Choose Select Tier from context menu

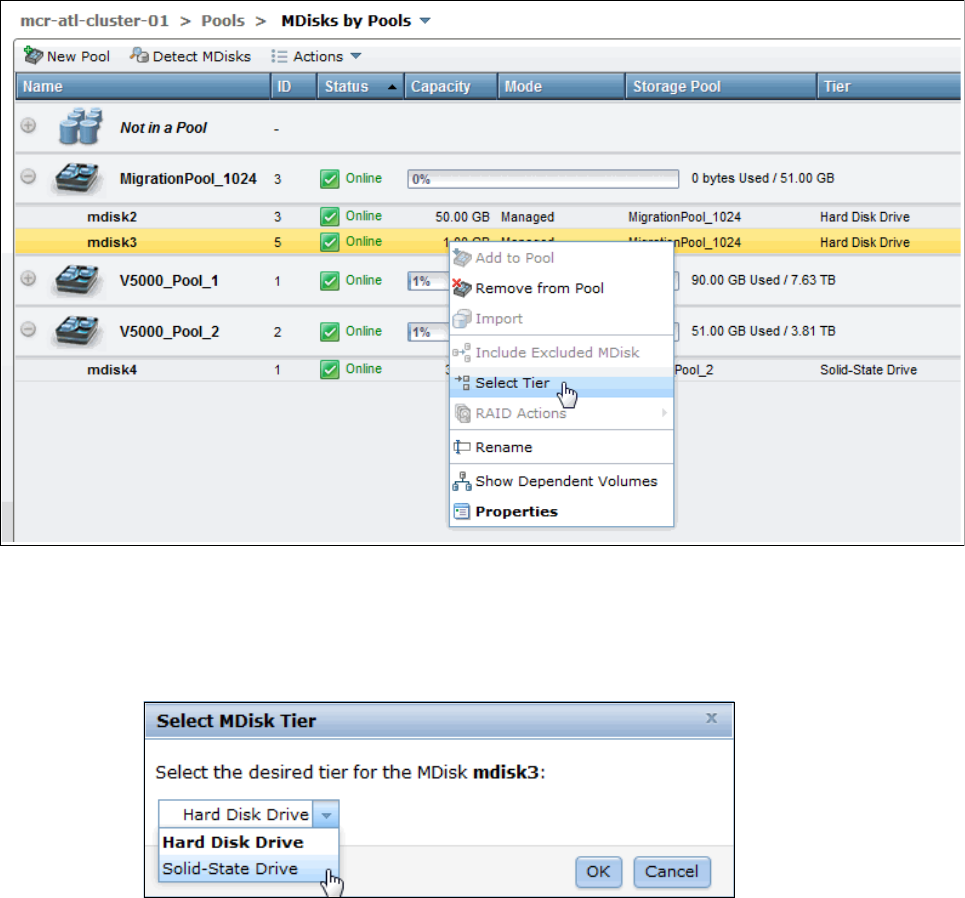[x=511, y=383]
